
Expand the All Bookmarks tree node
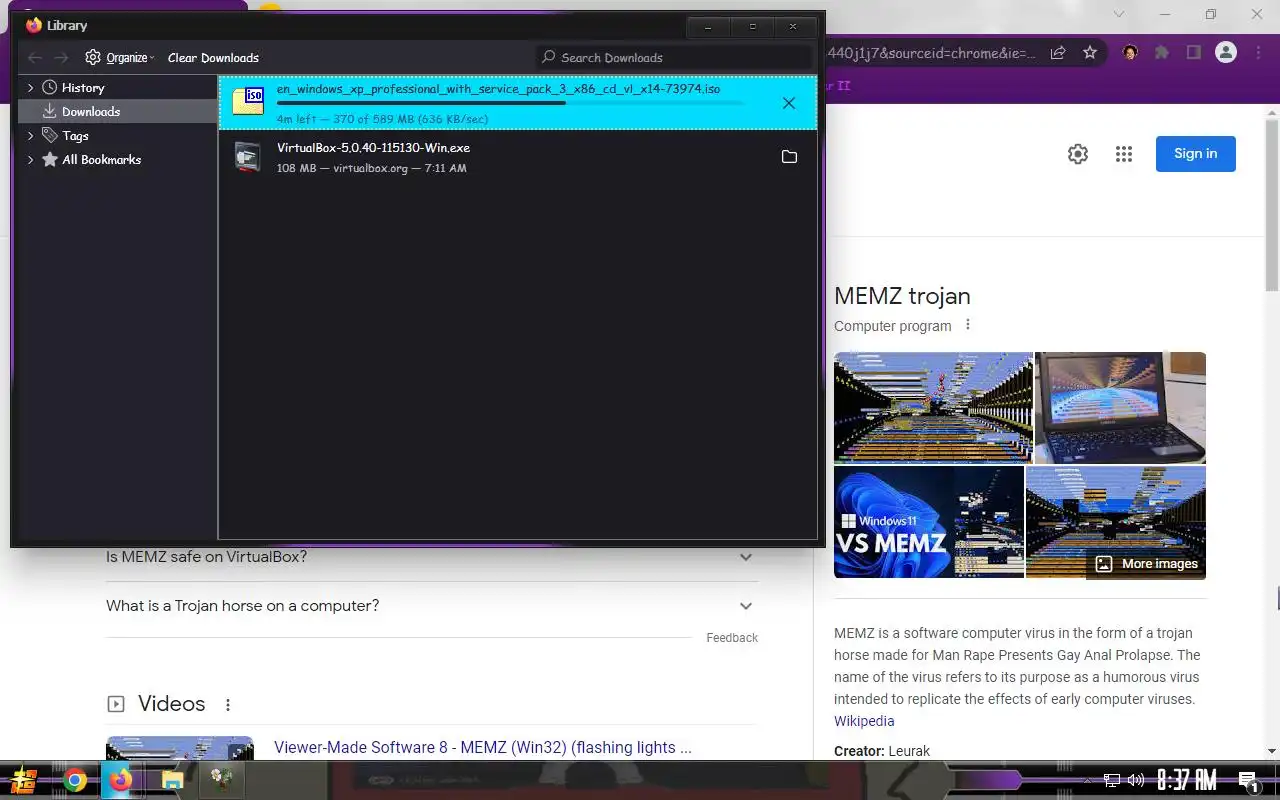31,160
